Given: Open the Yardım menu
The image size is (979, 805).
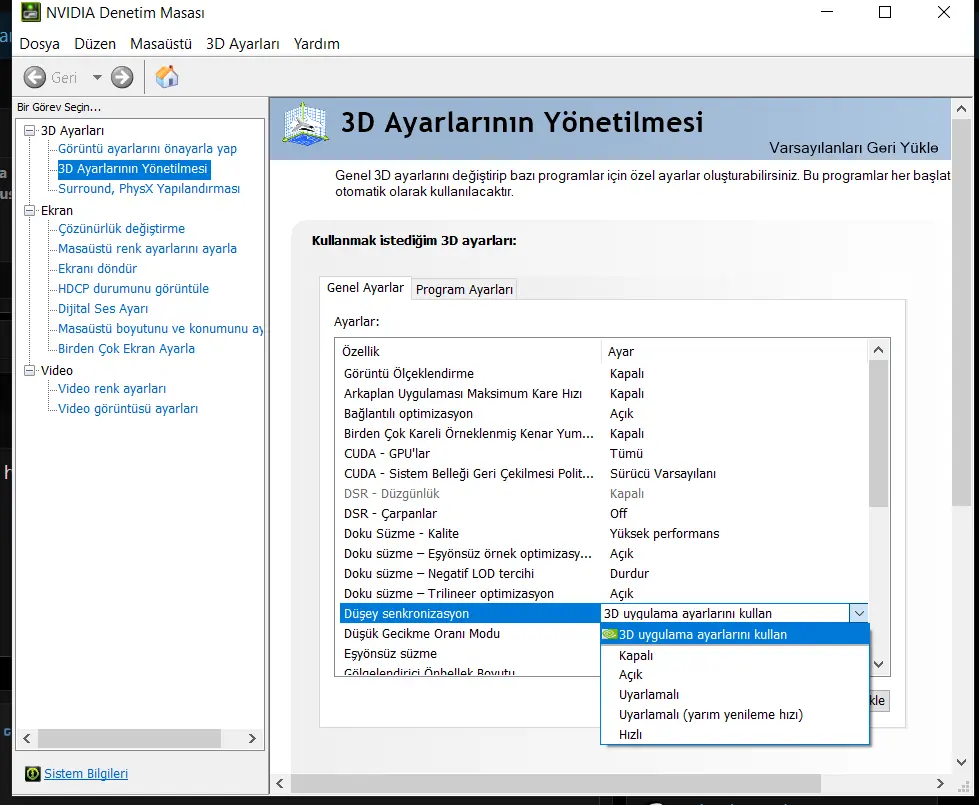Looking at the screenshot, I should point(317,44).
